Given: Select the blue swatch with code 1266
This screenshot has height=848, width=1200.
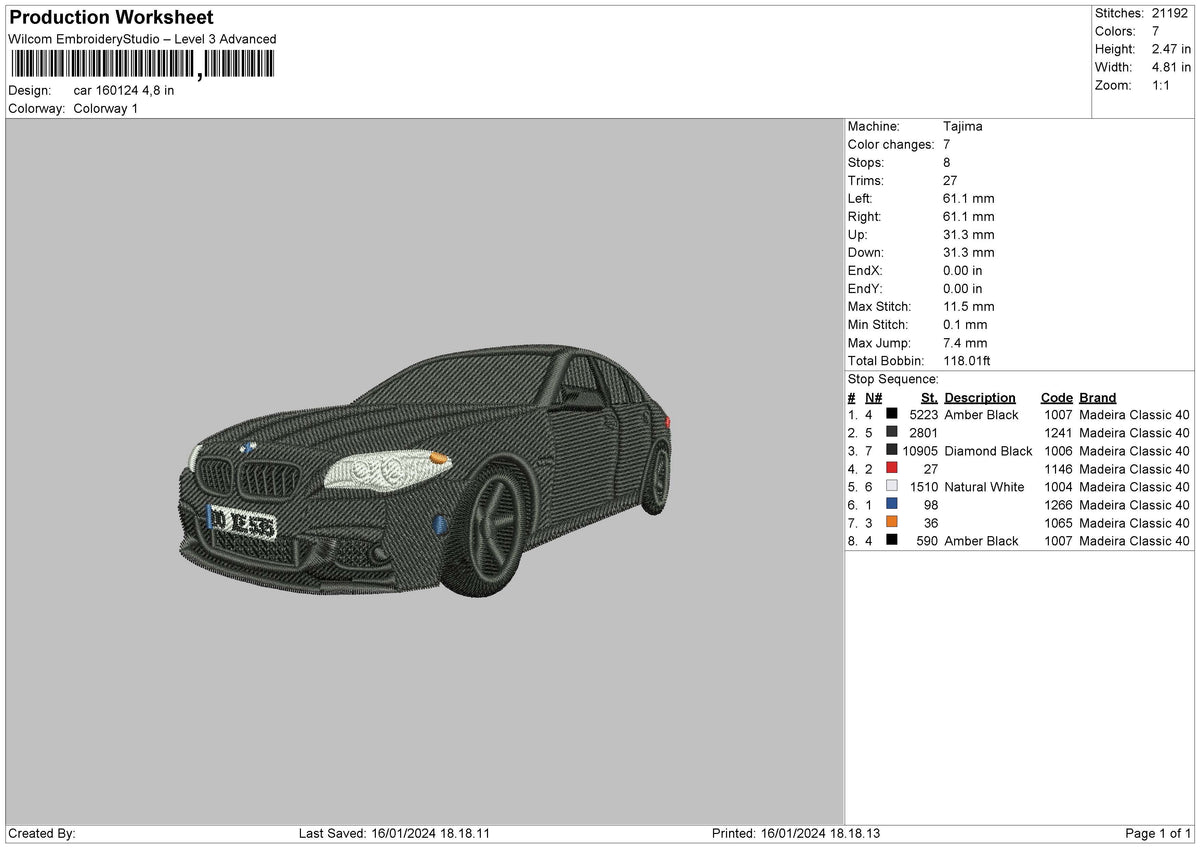Looking at the screenshot, I should pyautogui.click(x=892, y=504).
